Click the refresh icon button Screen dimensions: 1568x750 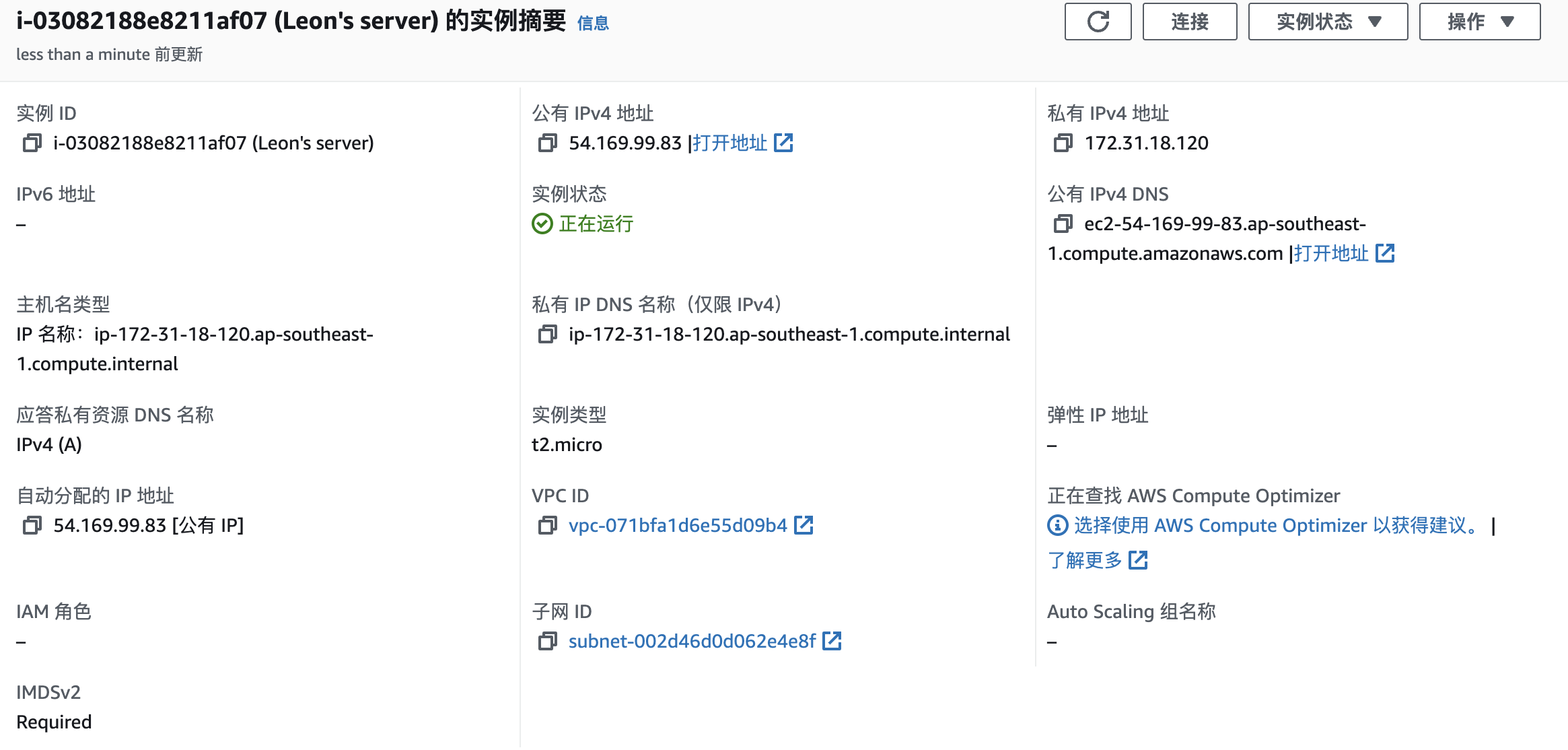coord(1098,22)
